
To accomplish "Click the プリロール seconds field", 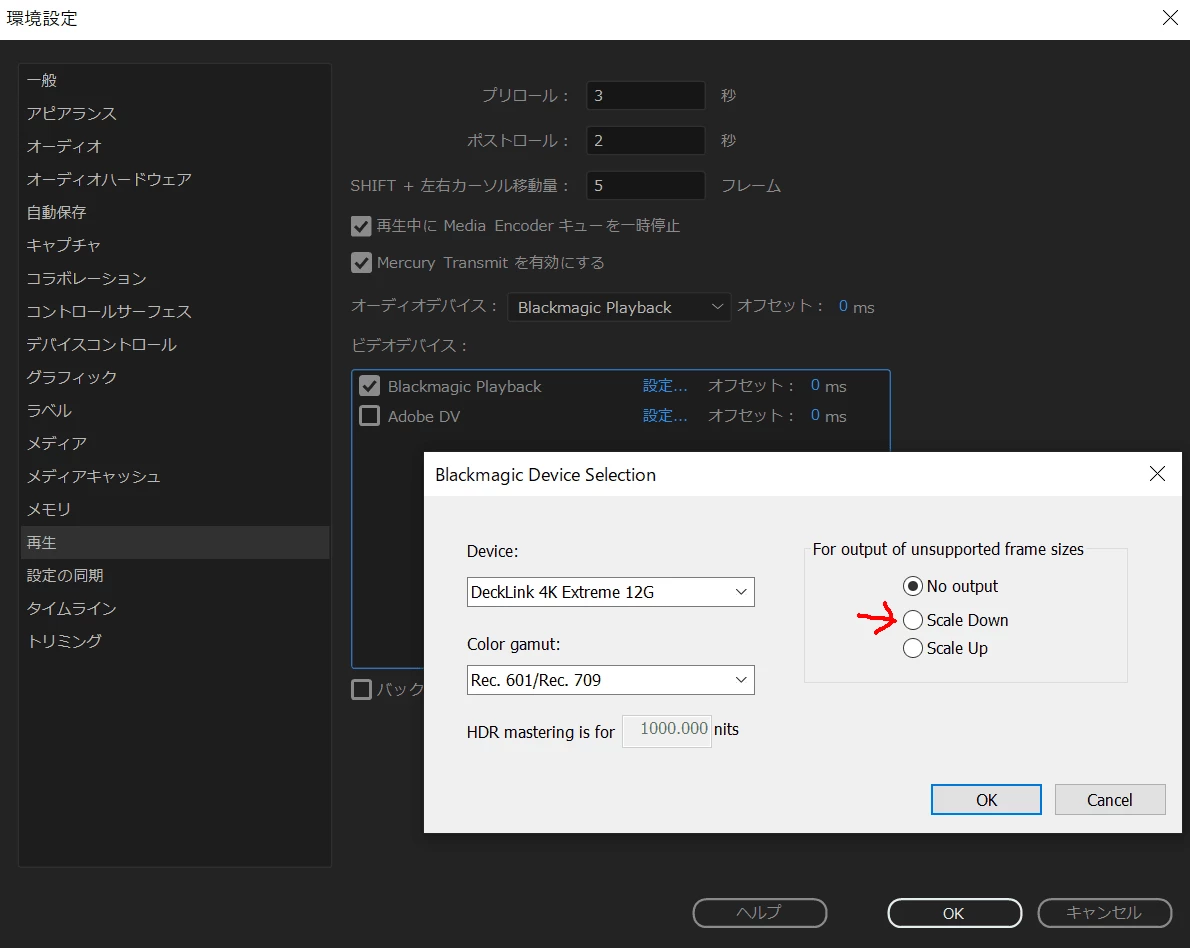I will tap(646, 96).
